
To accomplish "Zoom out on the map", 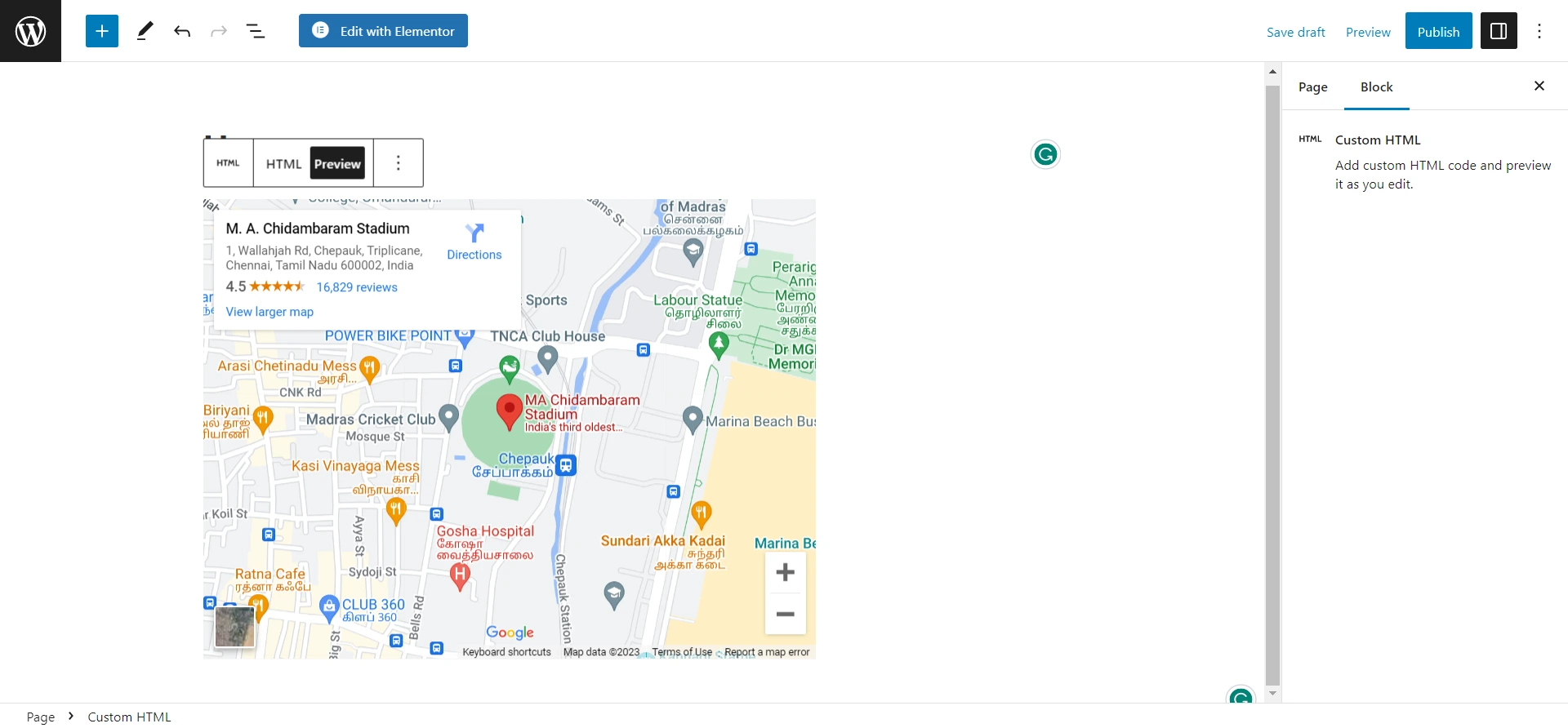I will tap(786, 614).
